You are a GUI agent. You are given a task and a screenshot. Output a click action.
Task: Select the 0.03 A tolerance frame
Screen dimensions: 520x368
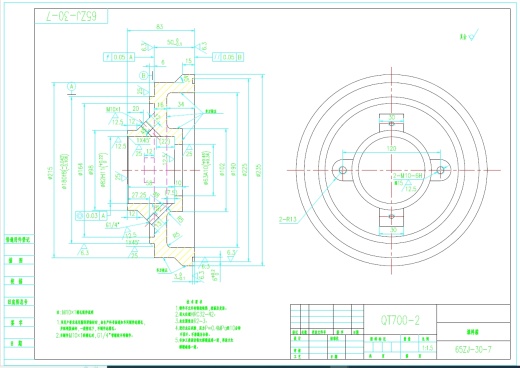pos(92,216)
